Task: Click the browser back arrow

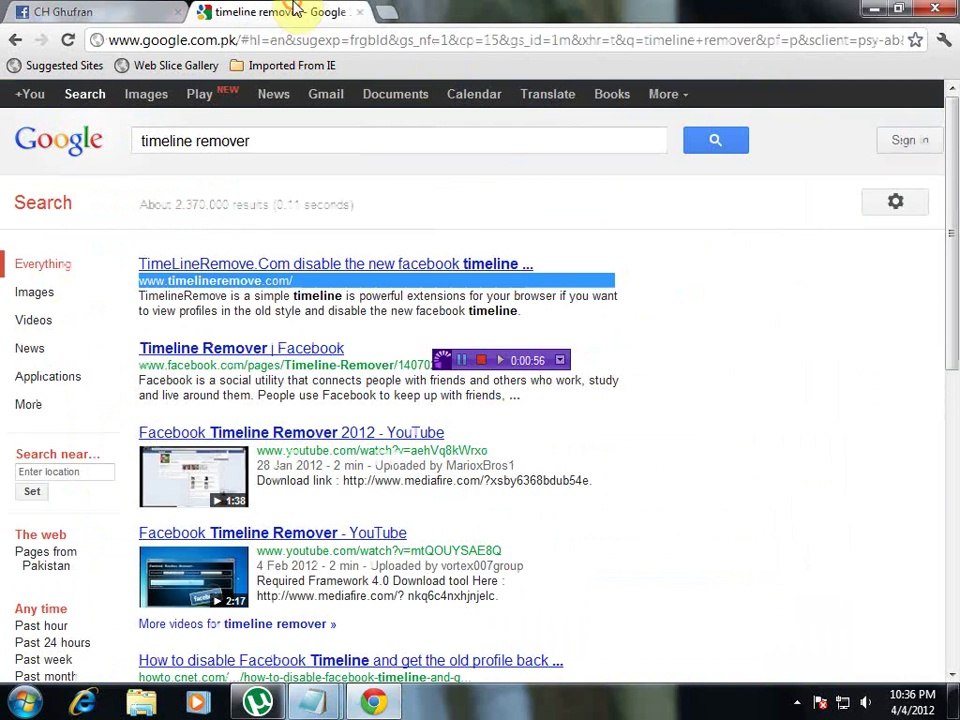Action: tap(15, 40)
